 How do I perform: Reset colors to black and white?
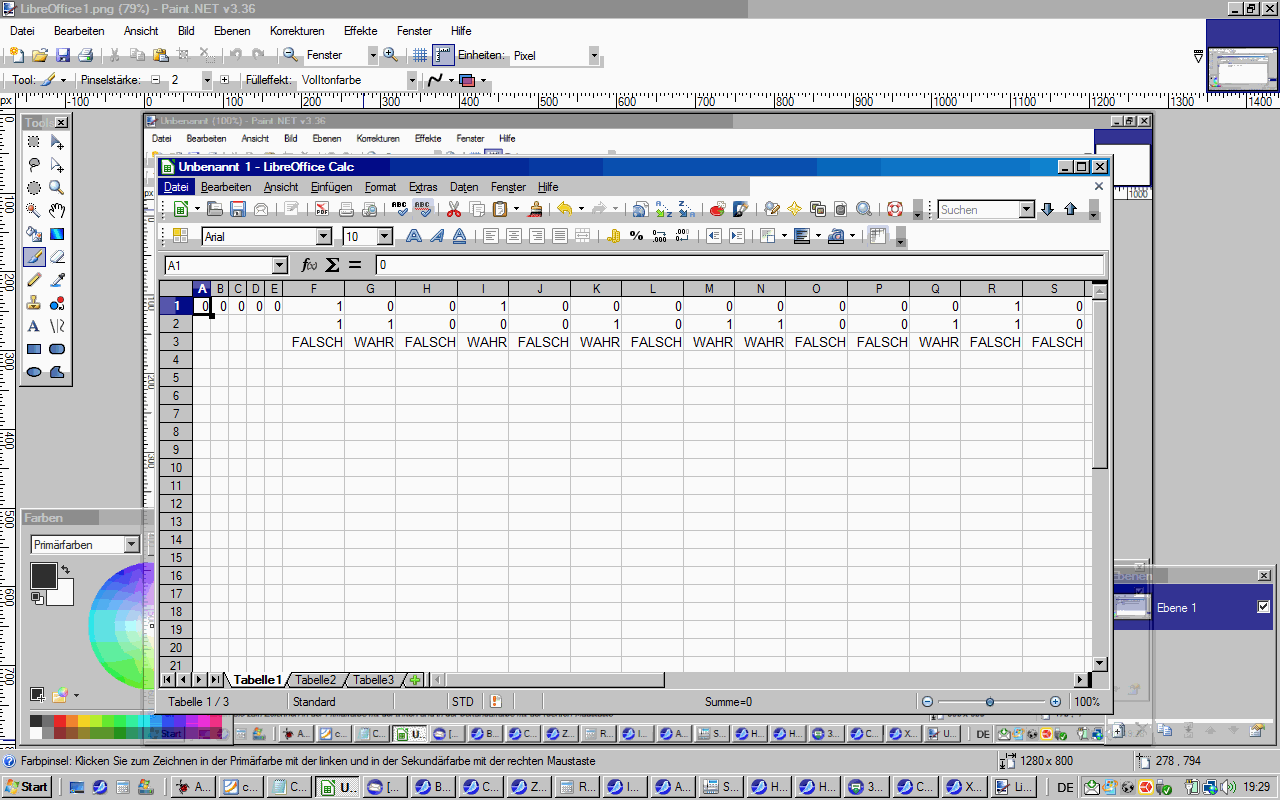(x=37, y=597)
